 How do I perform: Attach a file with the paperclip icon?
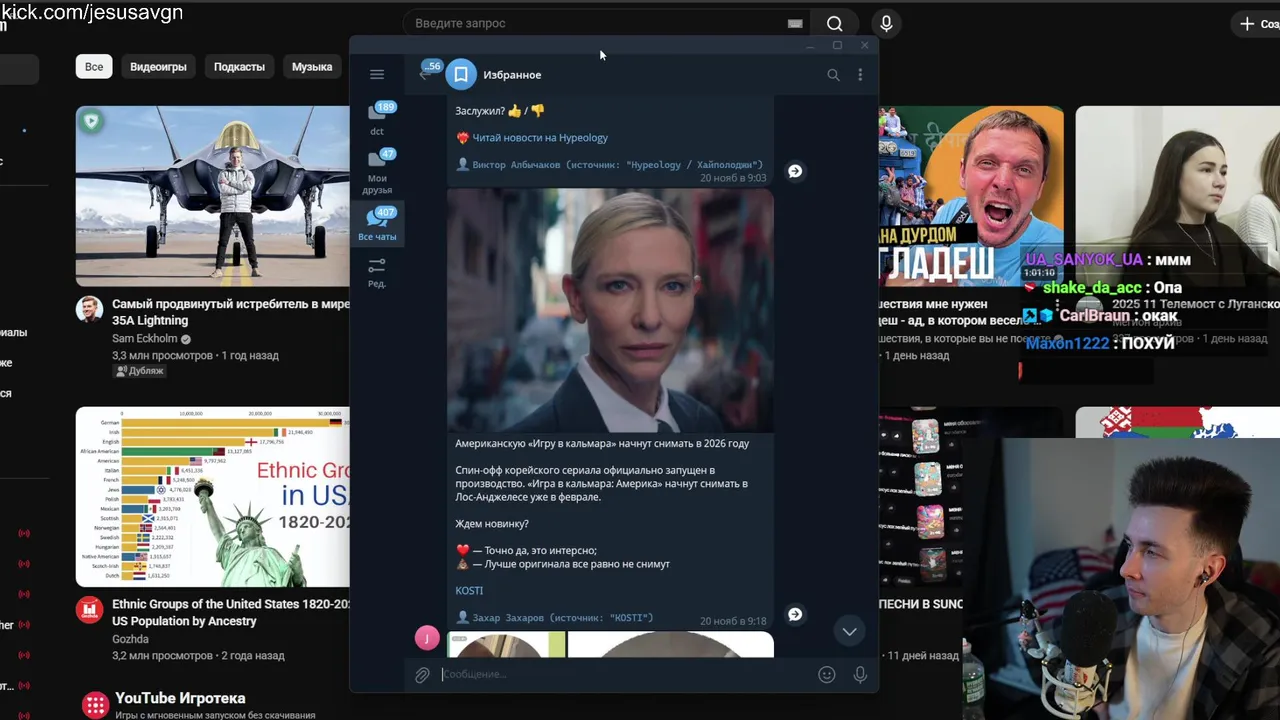click(x=422, y=675)
